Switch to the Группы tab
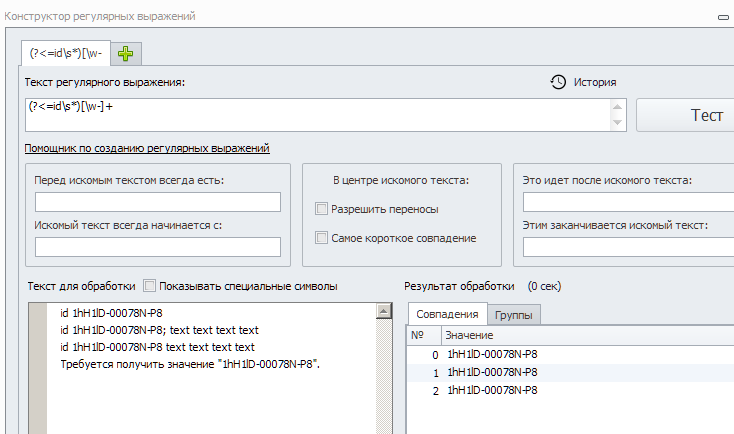This screenshot has width=734, height=434. click(x=515, y=315)
